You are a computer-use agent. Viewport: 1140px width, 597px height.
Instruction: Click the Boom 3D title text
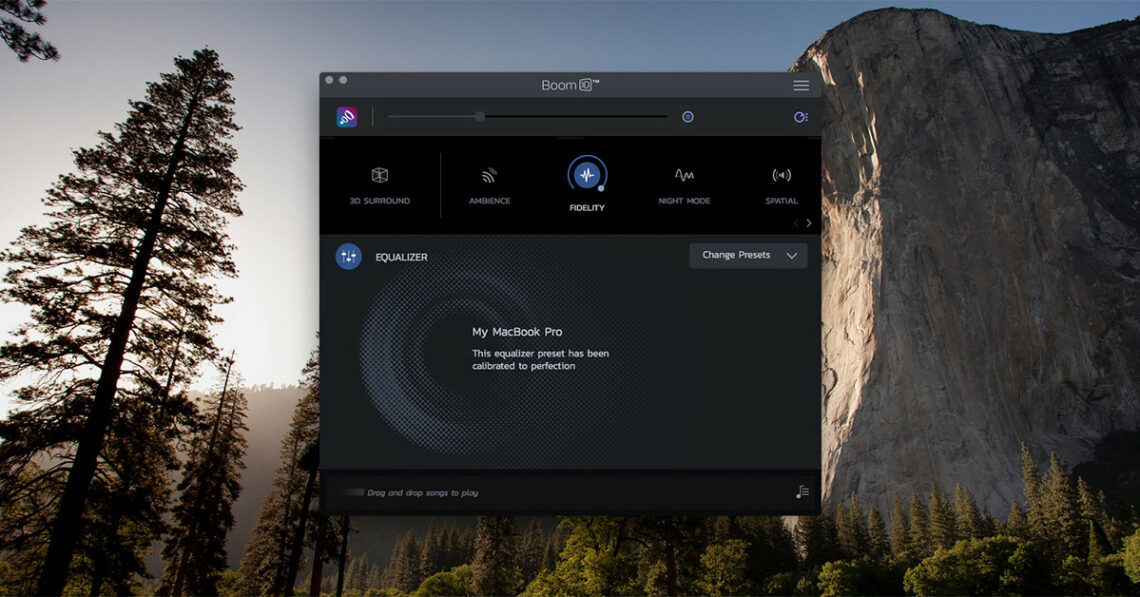pyautogui.click(x=570, y=85)
